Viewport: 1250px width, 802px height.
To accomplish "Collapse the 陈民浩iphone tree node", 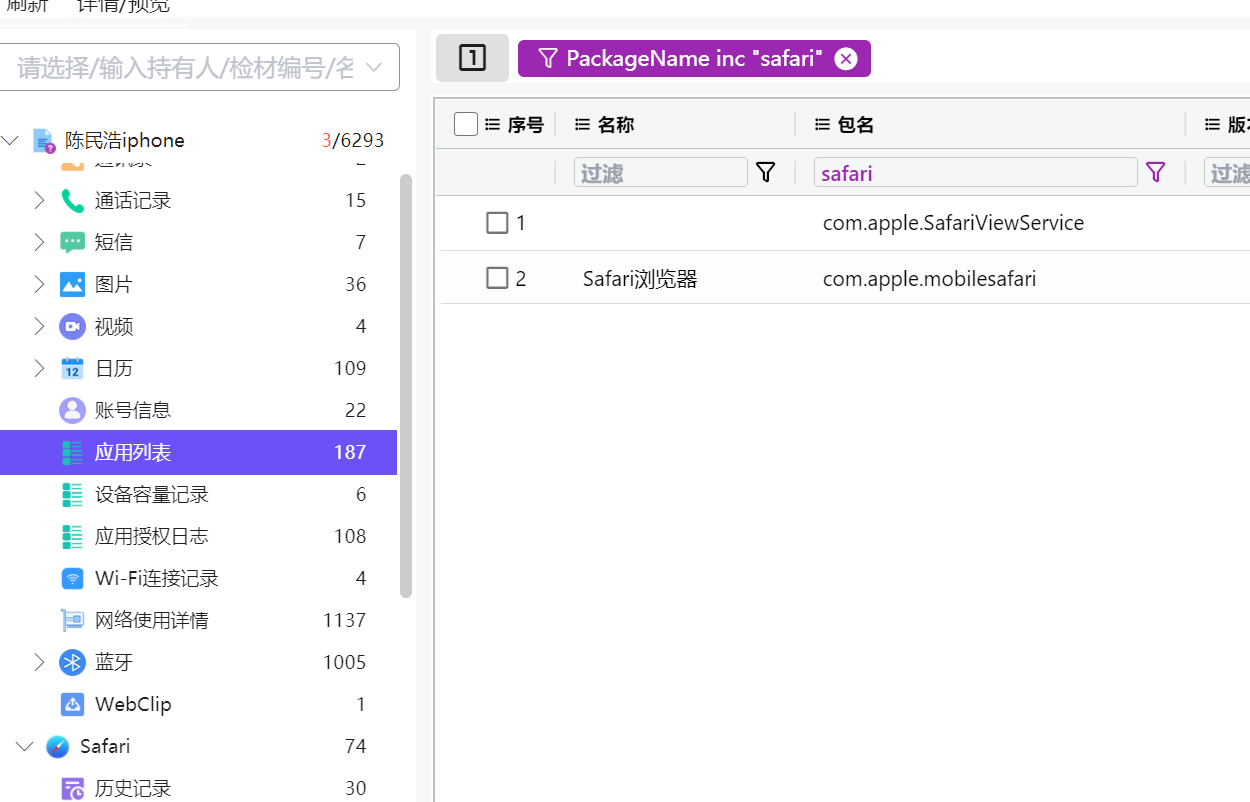I will [10, 141].
